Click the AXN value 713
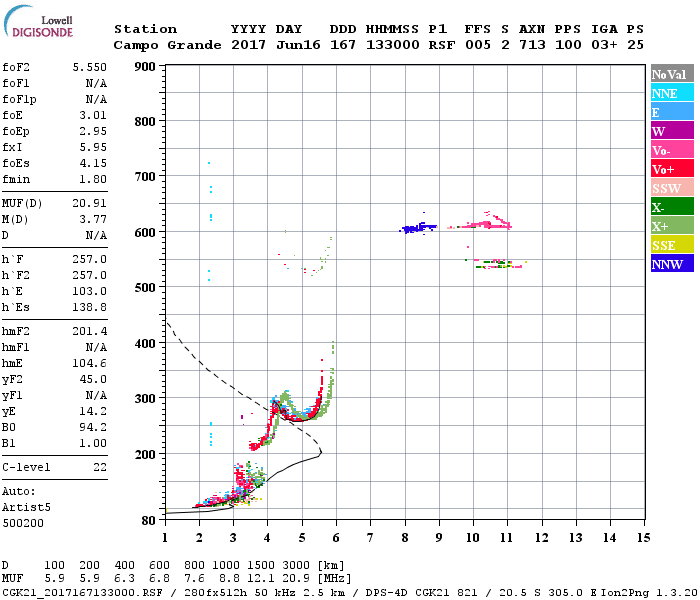 coord(532,45)
